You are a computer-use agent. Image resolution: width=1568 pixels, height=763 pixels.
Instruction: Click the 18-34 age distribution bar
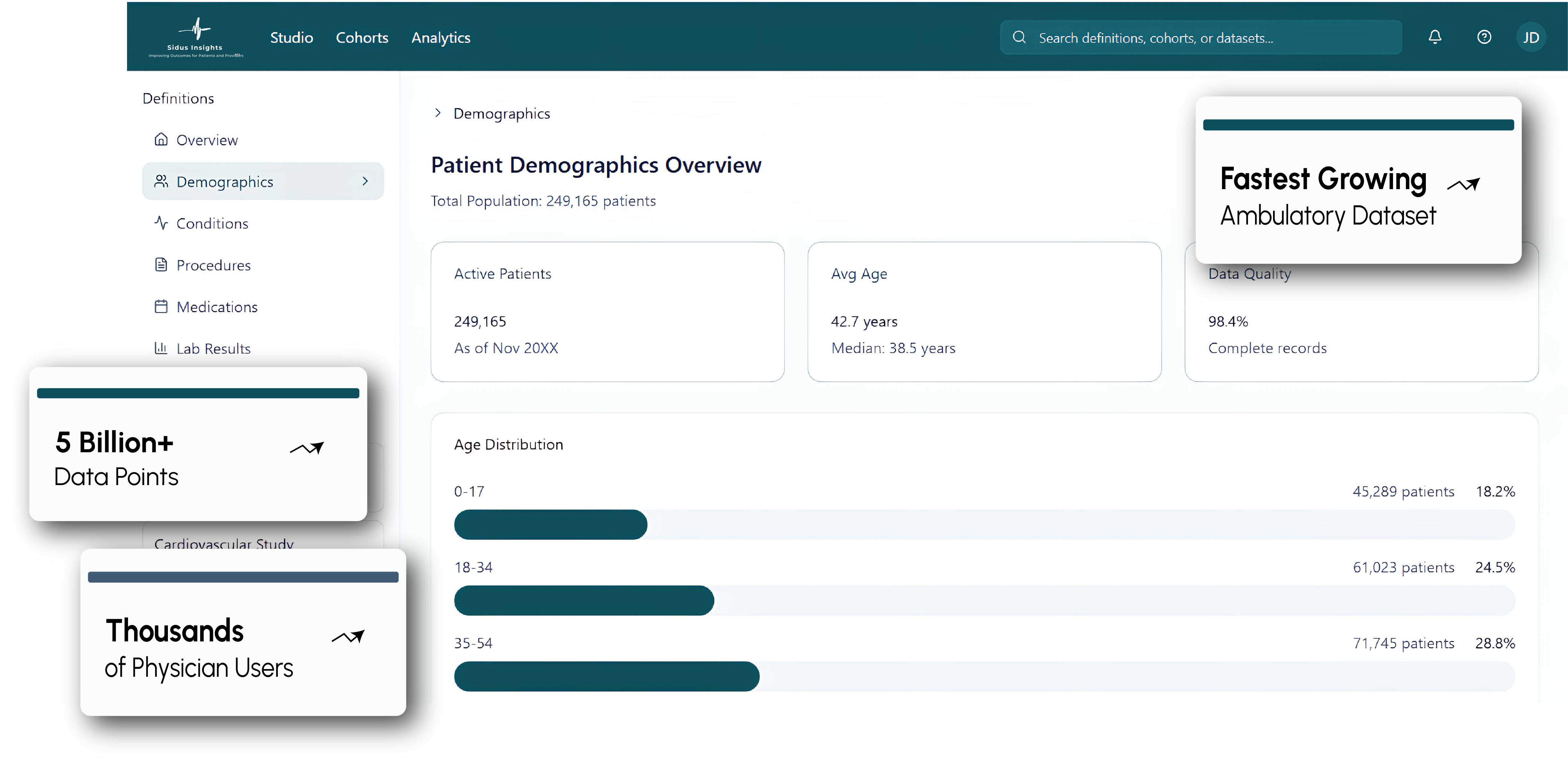584,601
